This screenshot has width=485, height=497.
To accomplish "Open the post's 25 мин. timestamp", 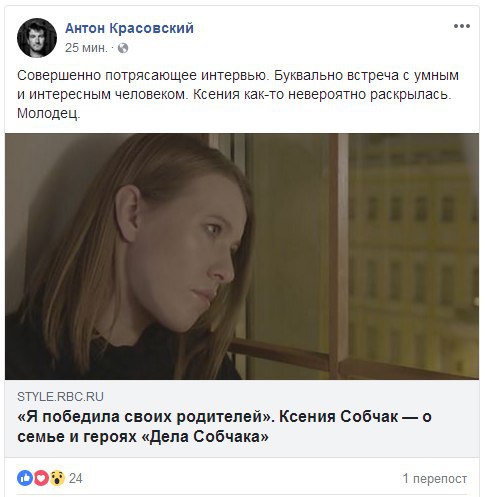I will pos(86,48).
